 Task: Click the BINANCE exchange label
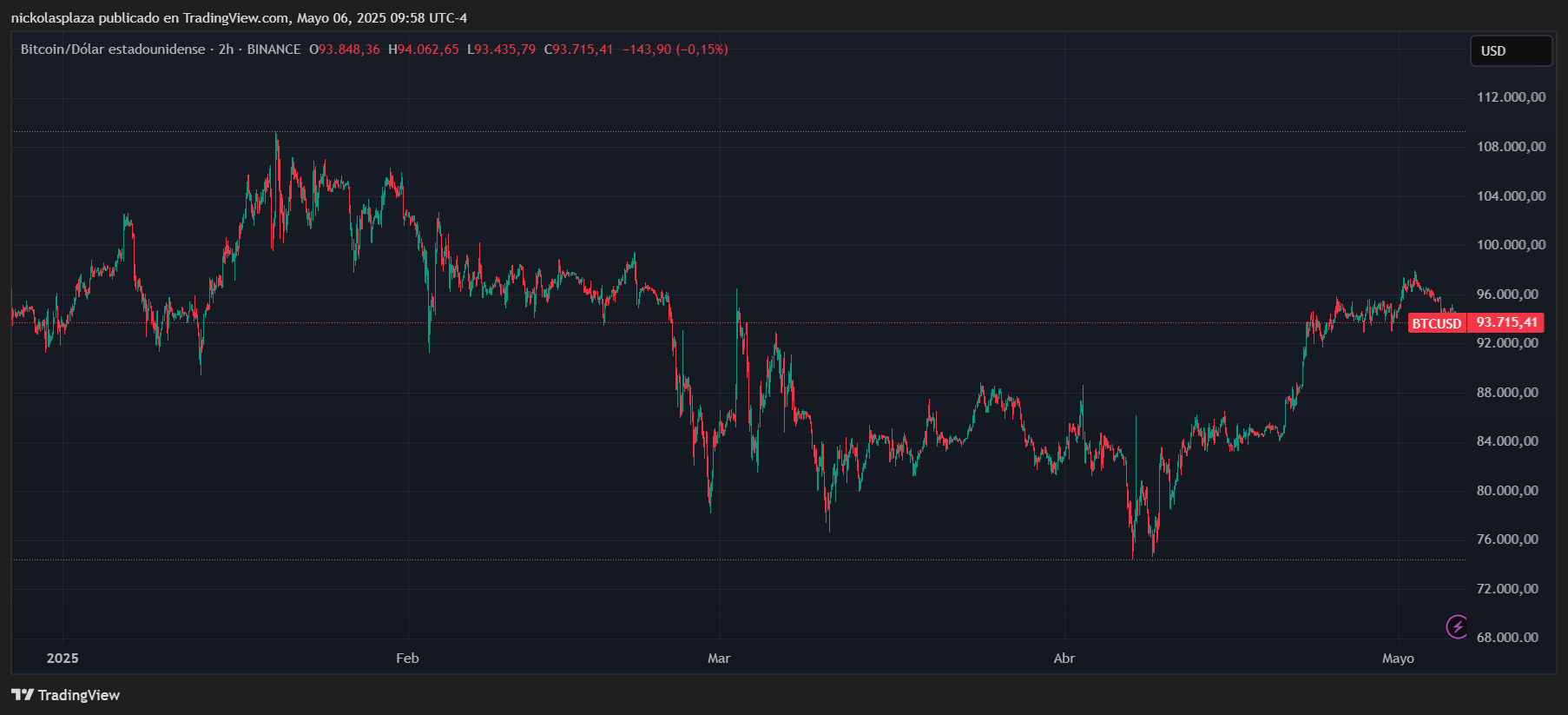click(x=273, y=50)
